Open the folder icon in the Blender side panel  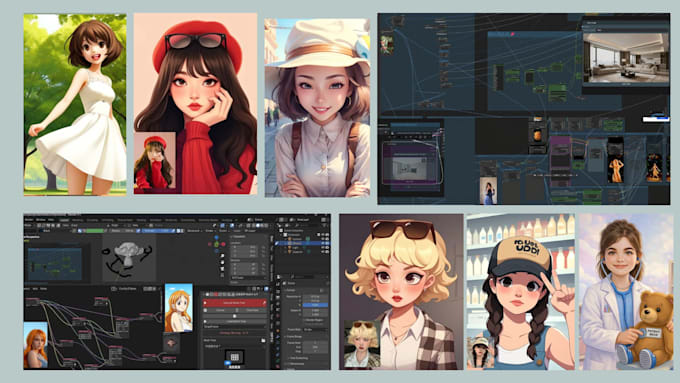click(263, 340)
